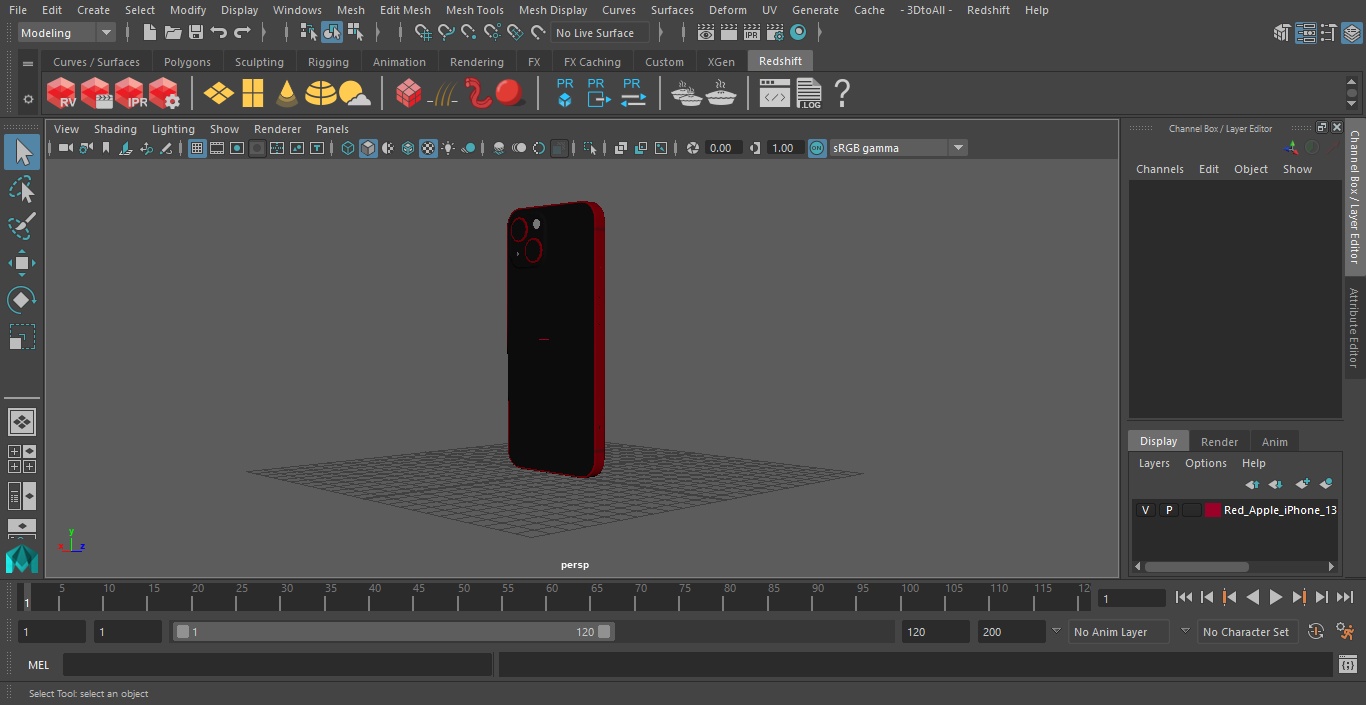Screen dimensions: 1366x705
Task: Click the red layer color swatch
Action: point(1213,510)
